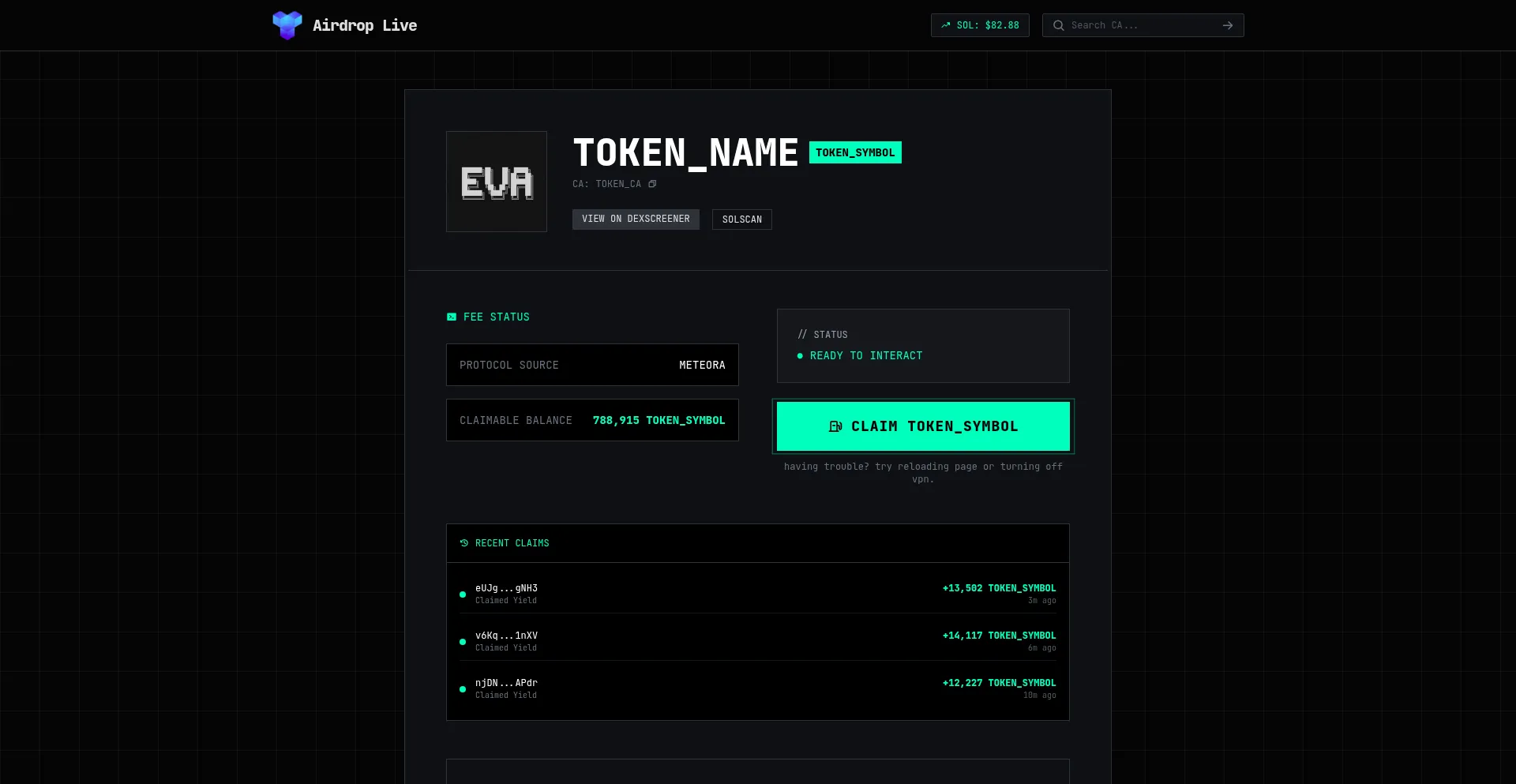The image size is (1516, 784).
Task: Click the having trouble help note
Action: (923, 472)
